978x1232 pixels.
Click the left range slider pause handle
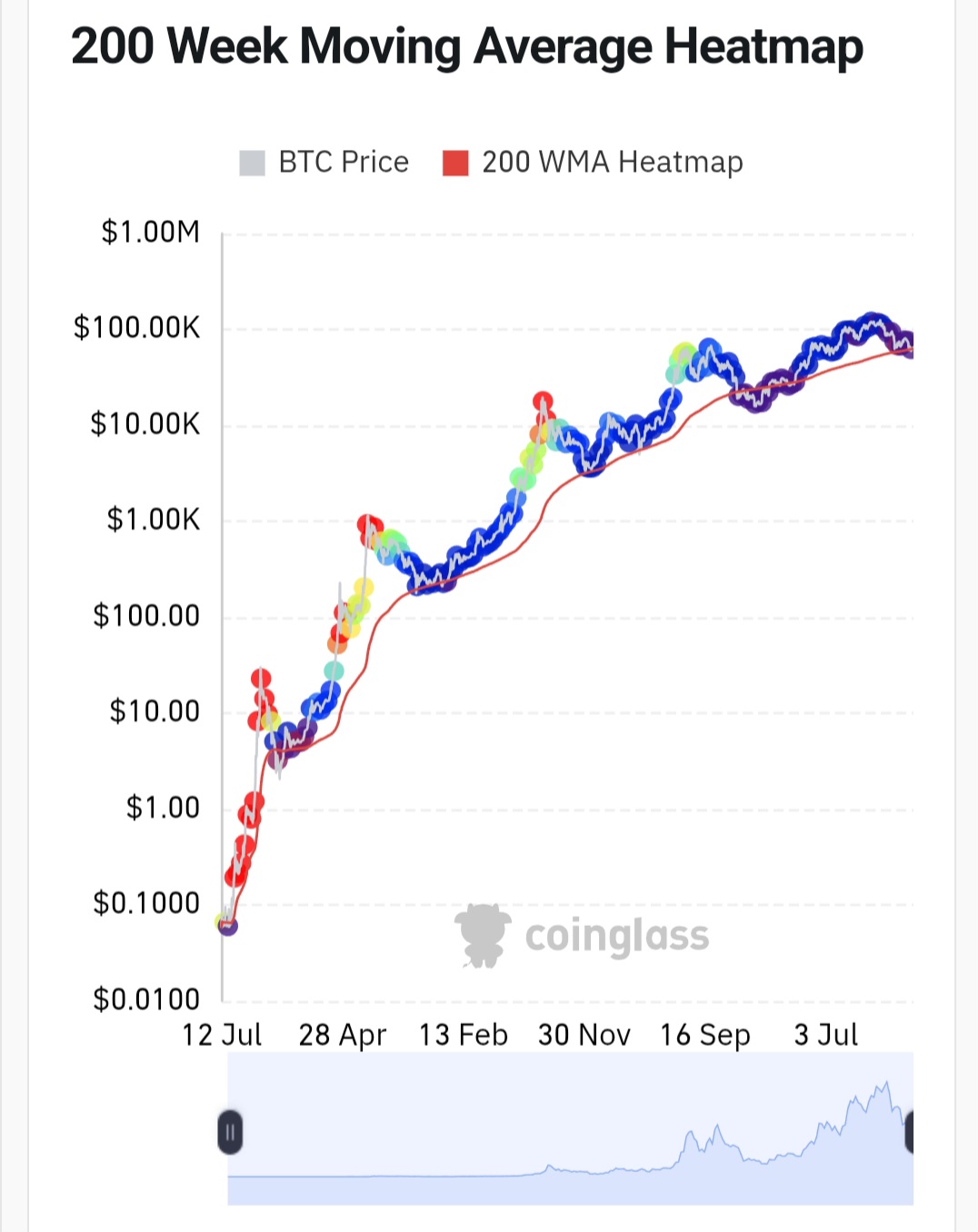pyautogui.click(x=231, y=1132)
